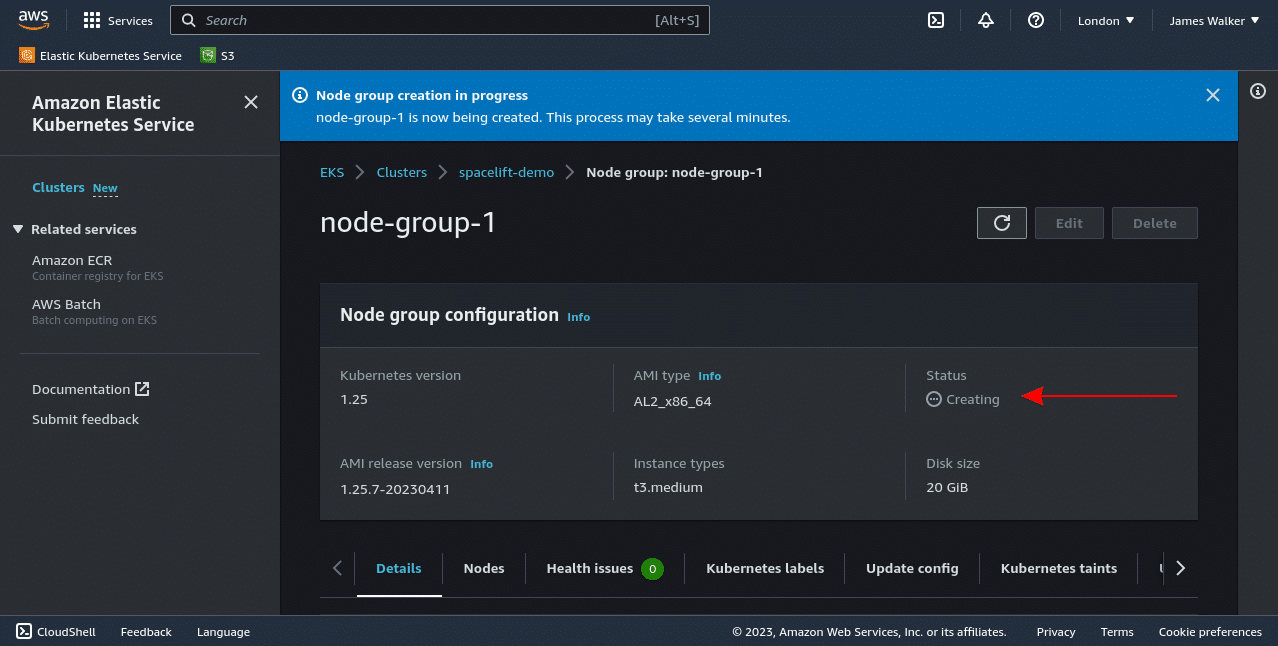
Task: Open Clusters in the sidebar
Action: (x=58, y=188)
